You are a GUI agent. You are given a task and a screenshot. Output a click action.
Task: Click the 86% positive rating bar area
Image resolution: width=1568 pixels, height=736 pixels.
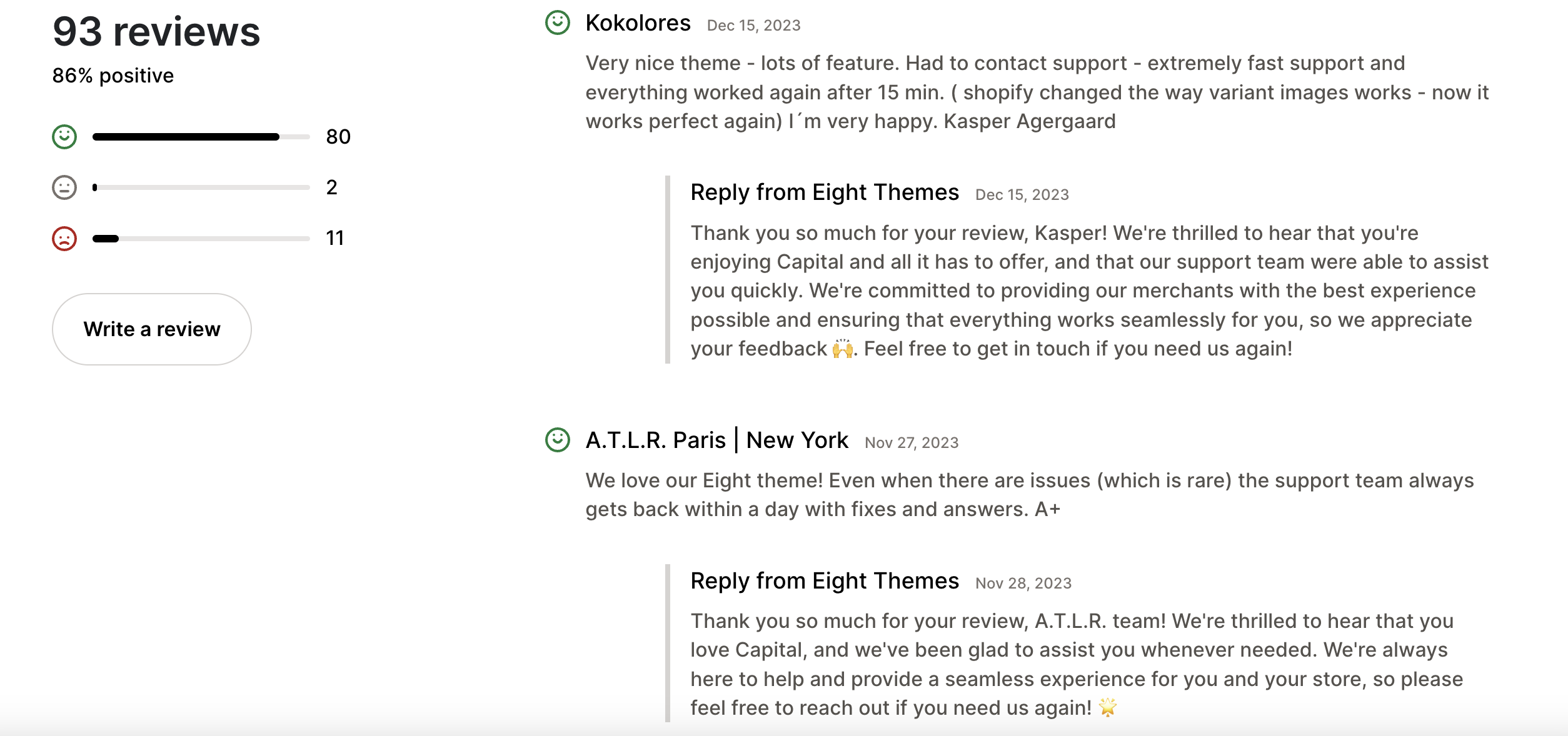pyautogui.click(x=113, y=75)
